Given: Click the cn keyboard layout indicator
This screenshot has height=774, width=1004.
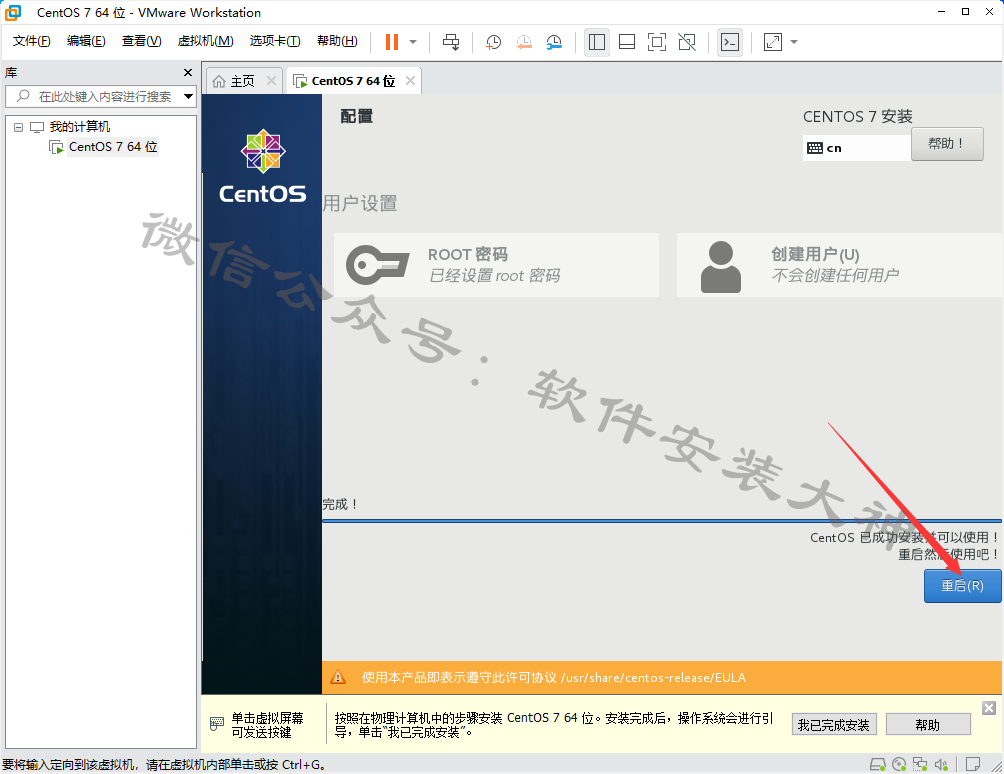Looking at the screenshot, I should coord(856,148).
